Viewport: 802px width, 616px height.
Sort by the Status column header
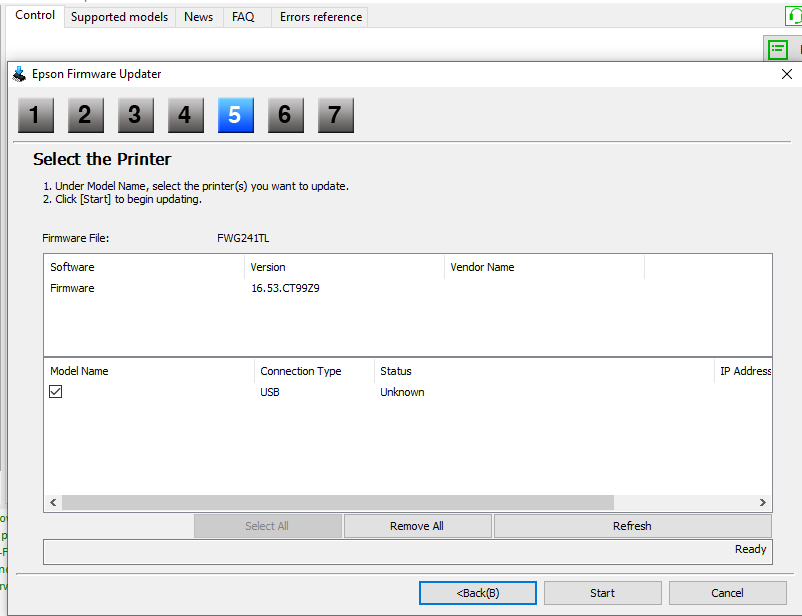545,371
